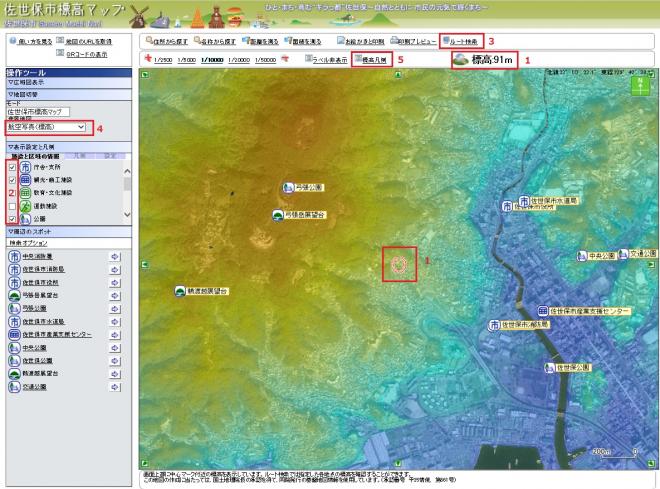The image size is (660, 489).
Task: Toggle the 公園 layer checkbox
Action: (10, 218)
